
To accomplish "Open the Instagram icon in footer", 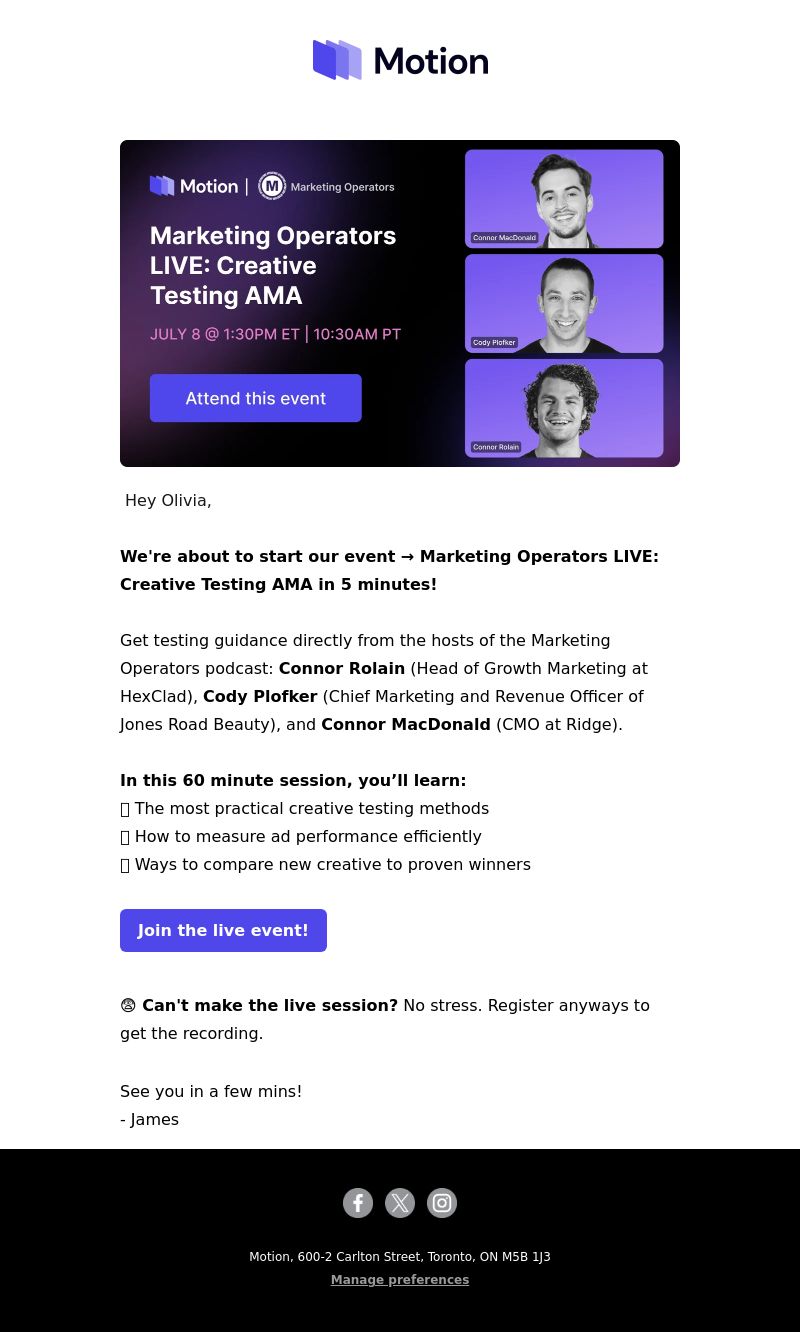I will click(442, 1203).
